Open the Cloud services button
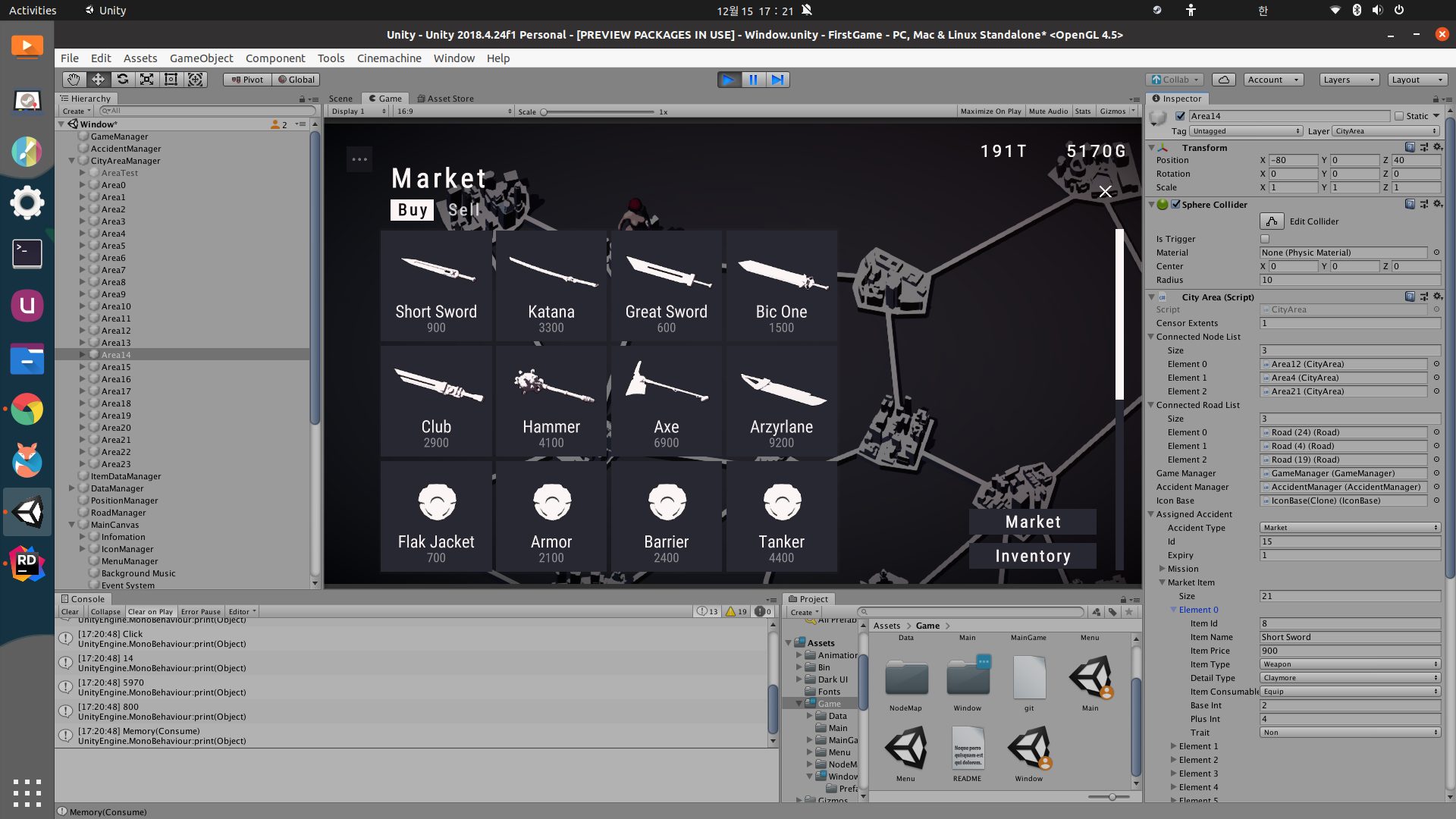Screen dimensions: 1456x819 (1223, 80)
